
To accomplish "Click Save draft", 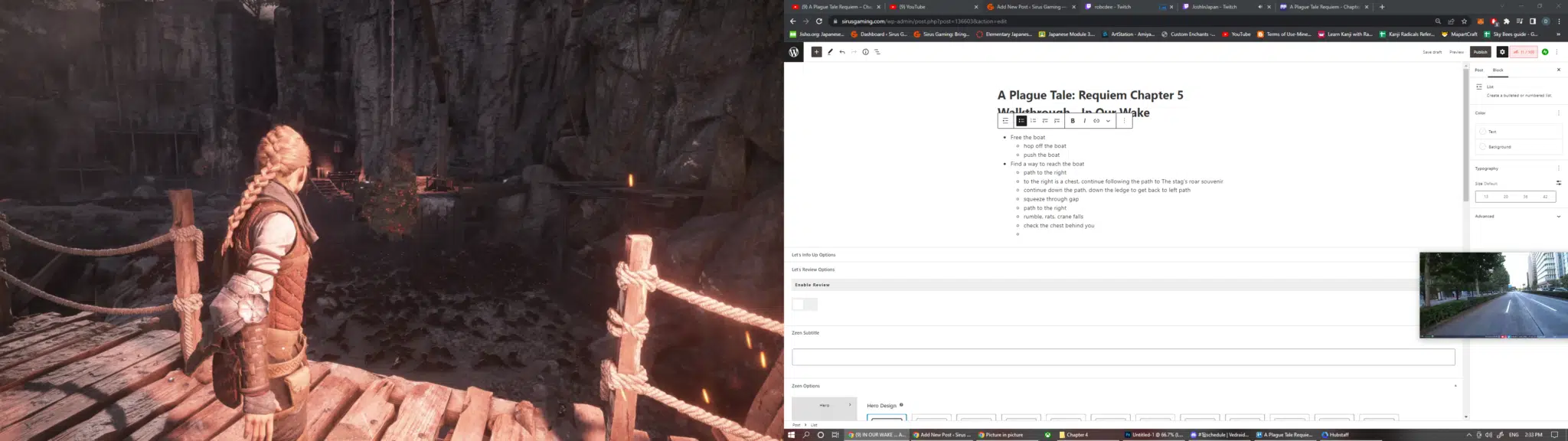I will tap(1432, 52).
